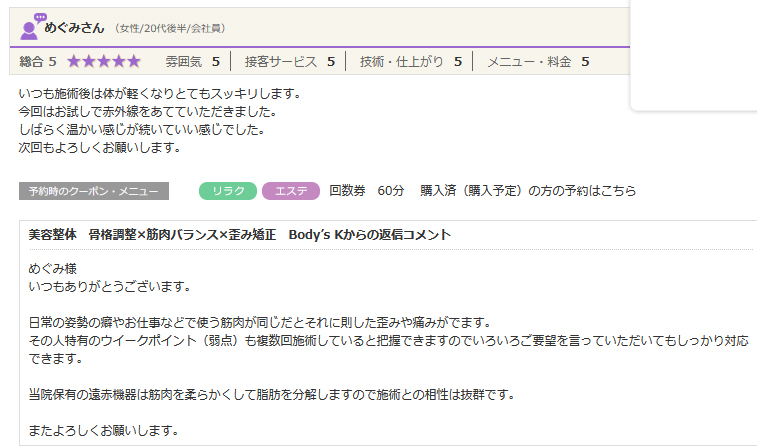This screenshot has width=757, height=447.
Task: Click the 雰囲気 score
Action: 193,62
